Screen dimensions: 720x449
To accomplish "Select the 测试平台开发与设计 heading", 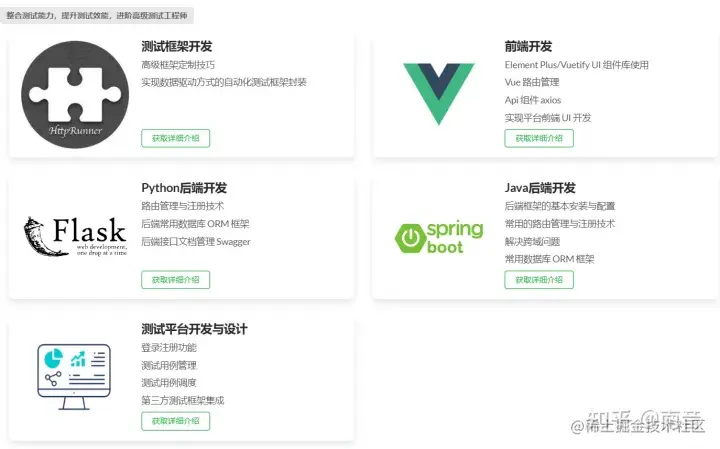I will [194, 329].
